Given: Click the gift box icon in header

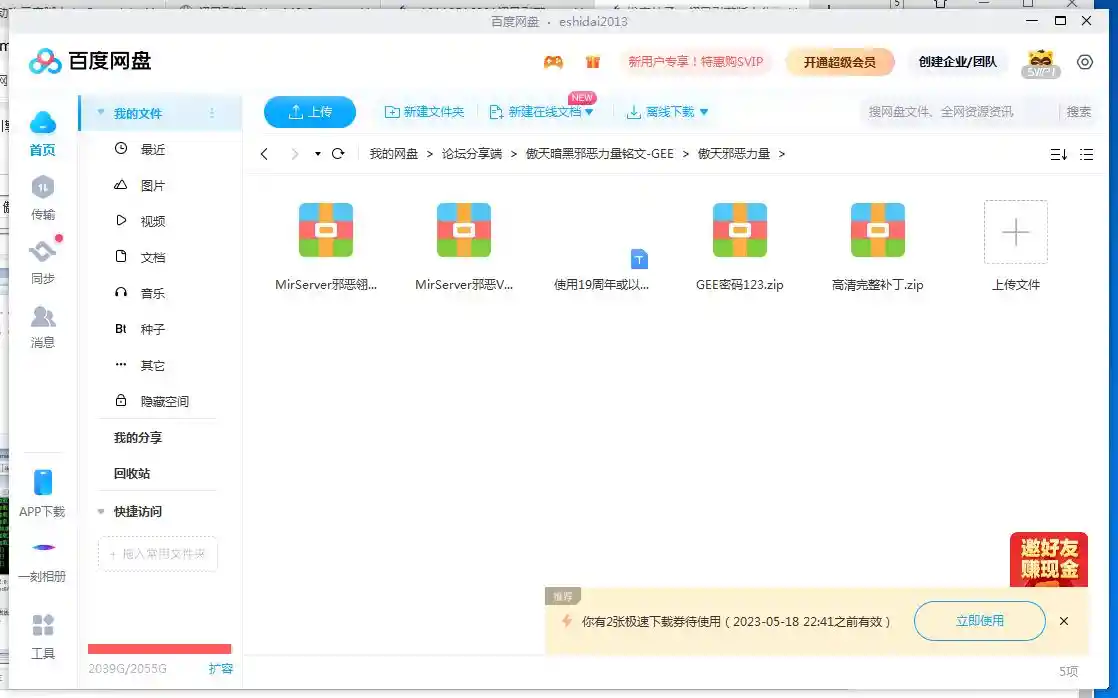Looking at the screenshot, I should click(x=593, y=62).
